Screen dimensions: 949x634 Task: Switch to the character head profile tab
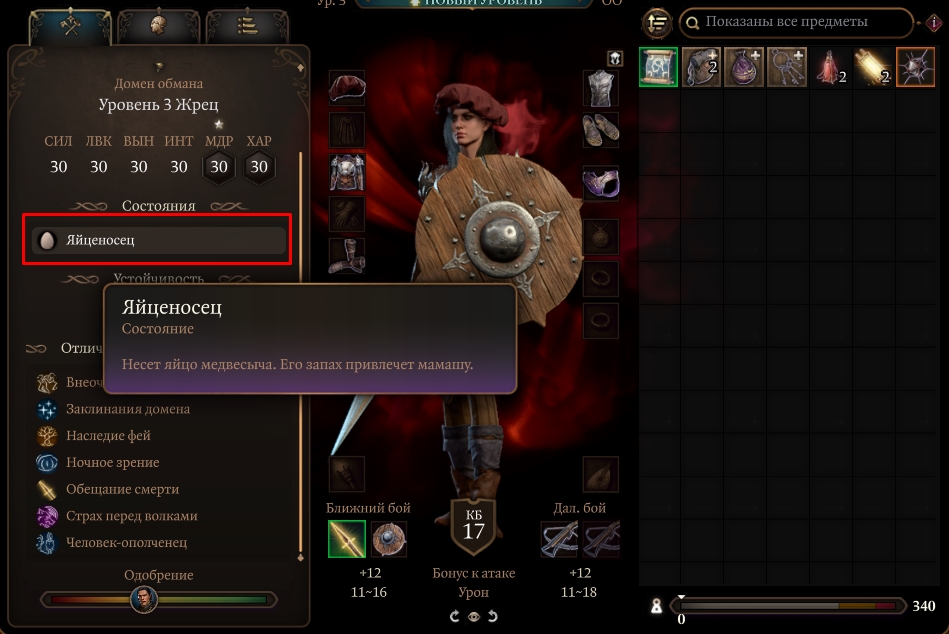click(x=159, y=26)
